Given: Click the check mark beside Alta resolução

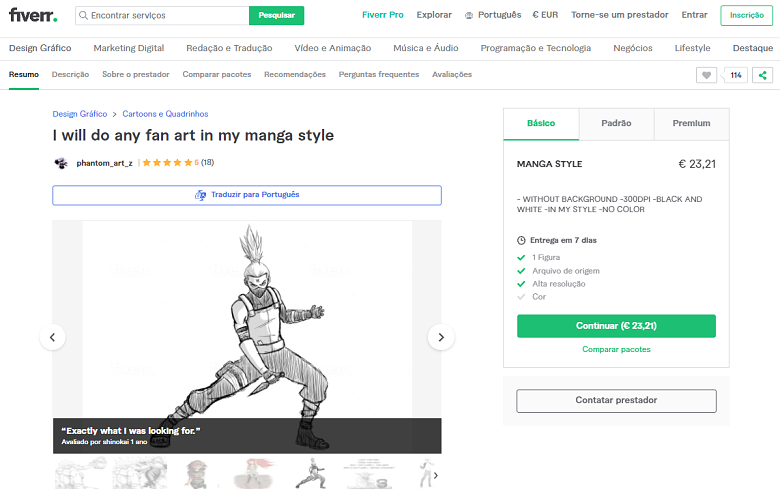Looking at the screenshot, I should point(521,284).
